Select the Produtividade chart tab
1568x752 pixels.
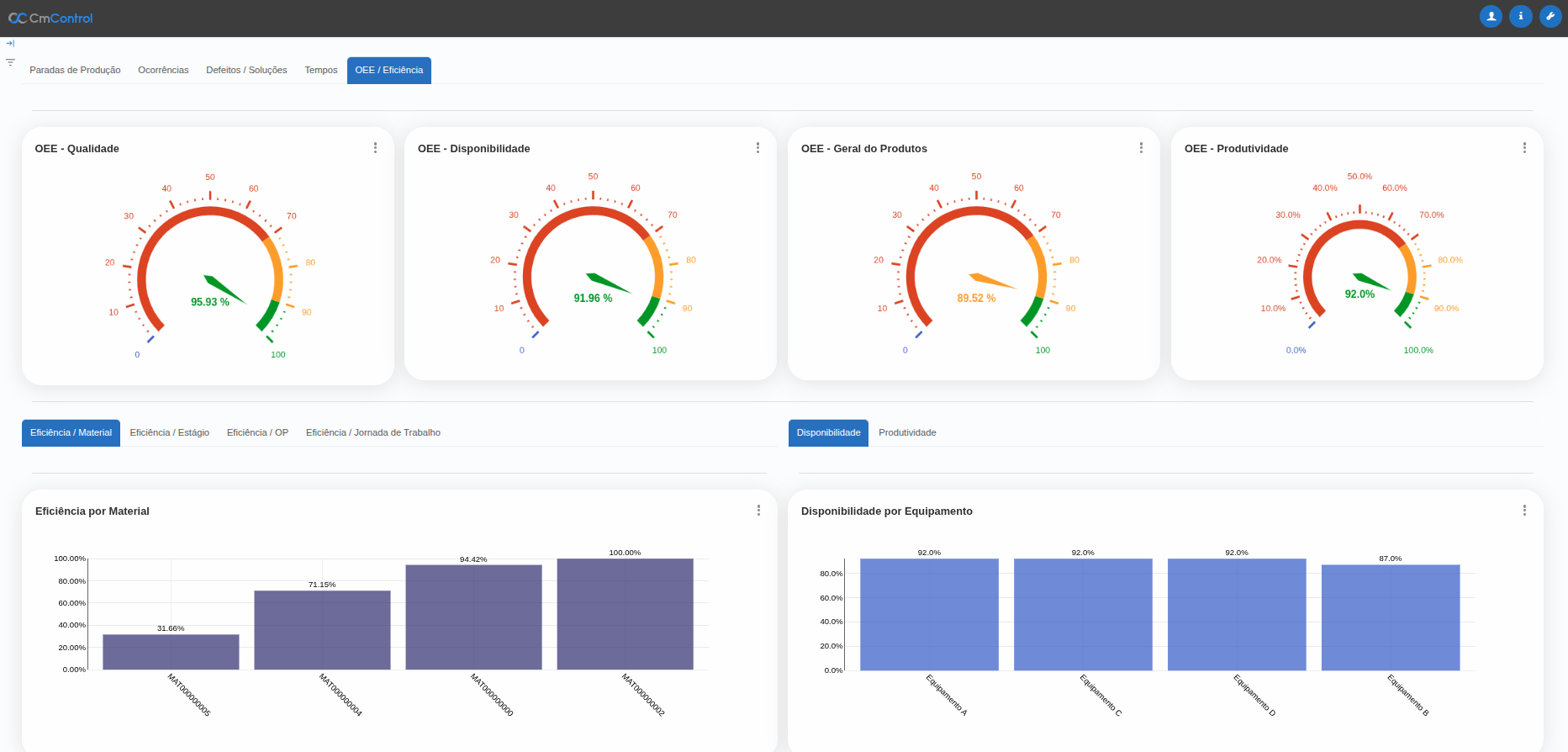[x=907, y=433]
